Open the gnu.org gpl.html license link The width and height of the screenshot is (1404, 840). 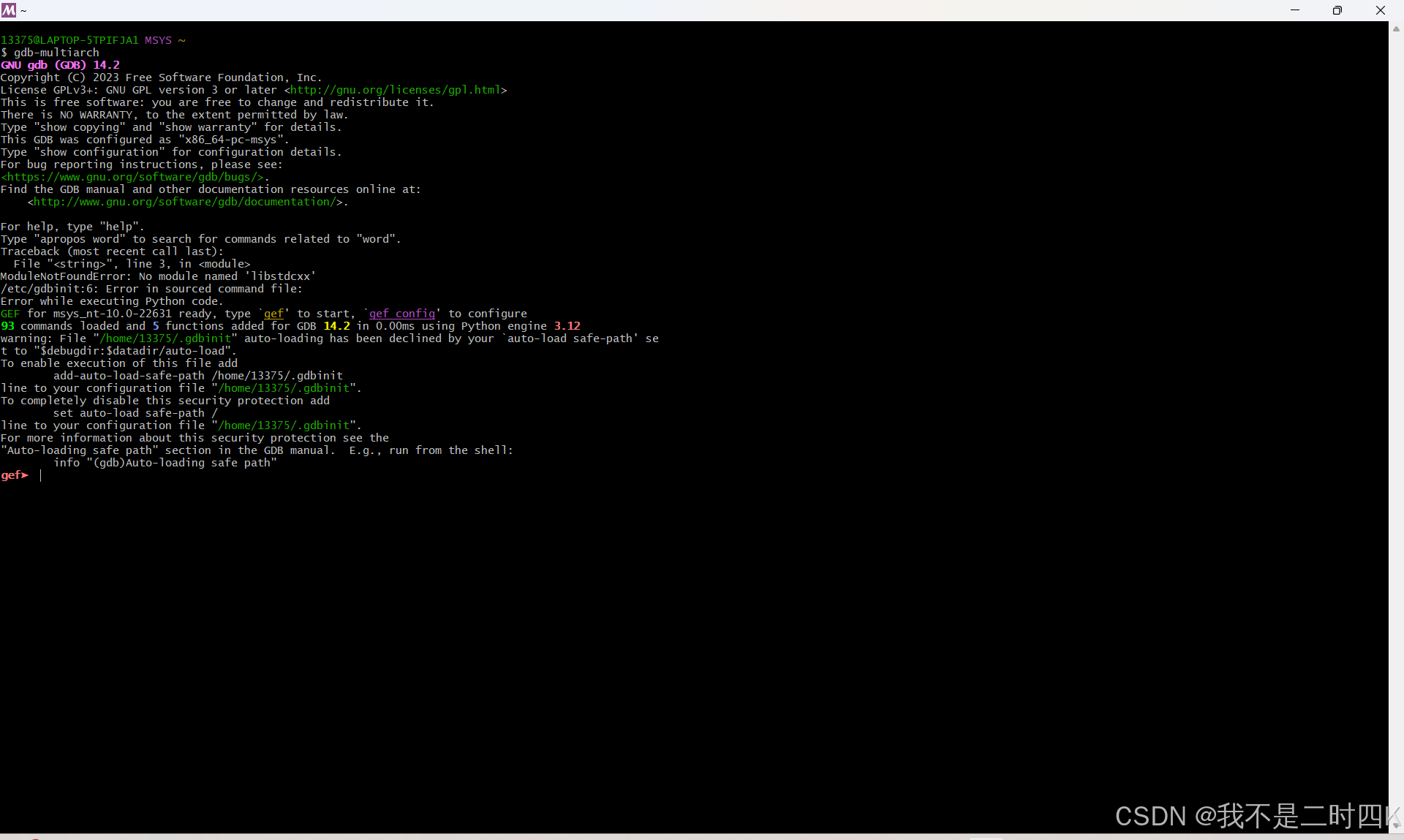point(396,90)
